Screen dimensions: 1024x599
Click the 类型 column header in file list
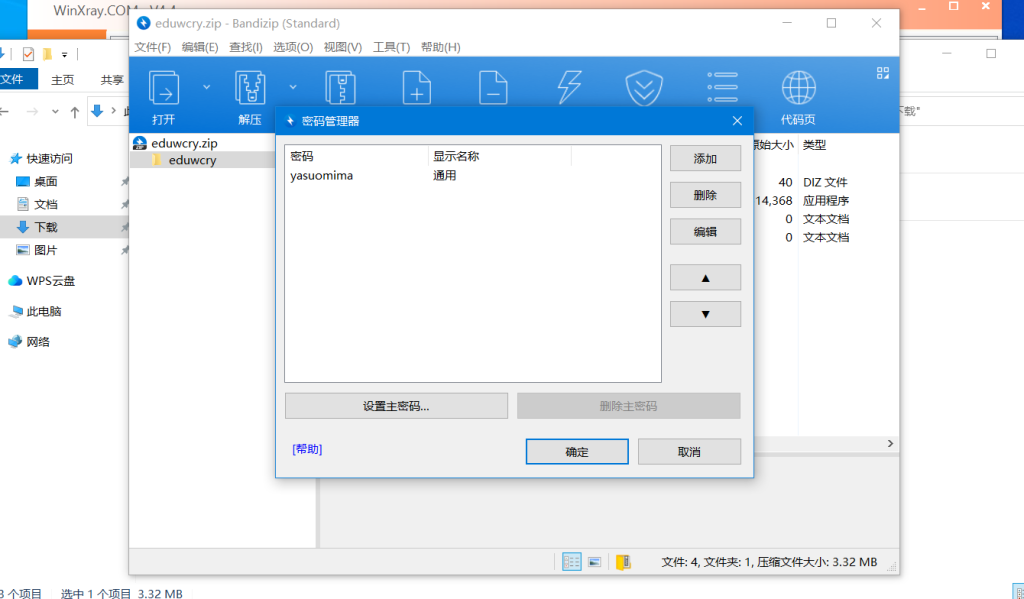click(814, 145)
